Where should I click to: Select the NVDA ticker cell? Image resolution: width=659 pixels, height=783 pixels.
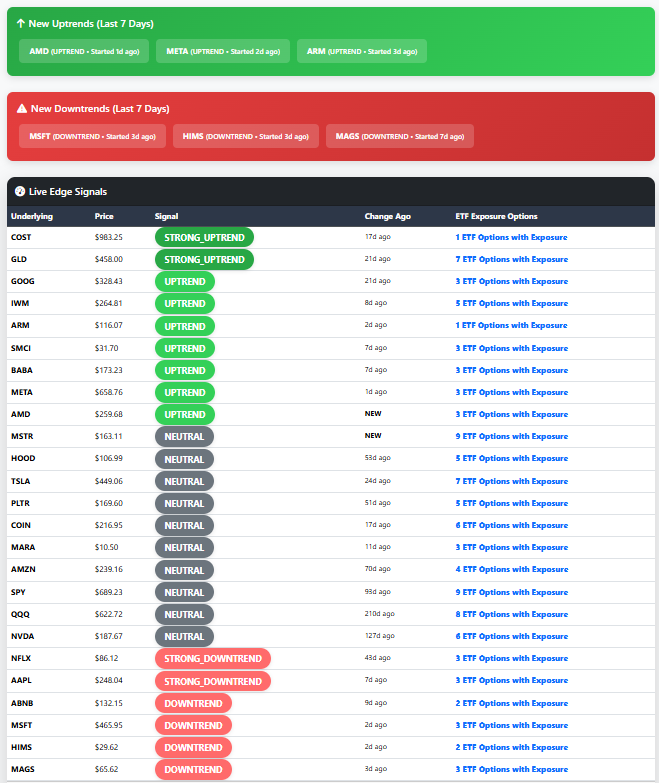point(22,636)
